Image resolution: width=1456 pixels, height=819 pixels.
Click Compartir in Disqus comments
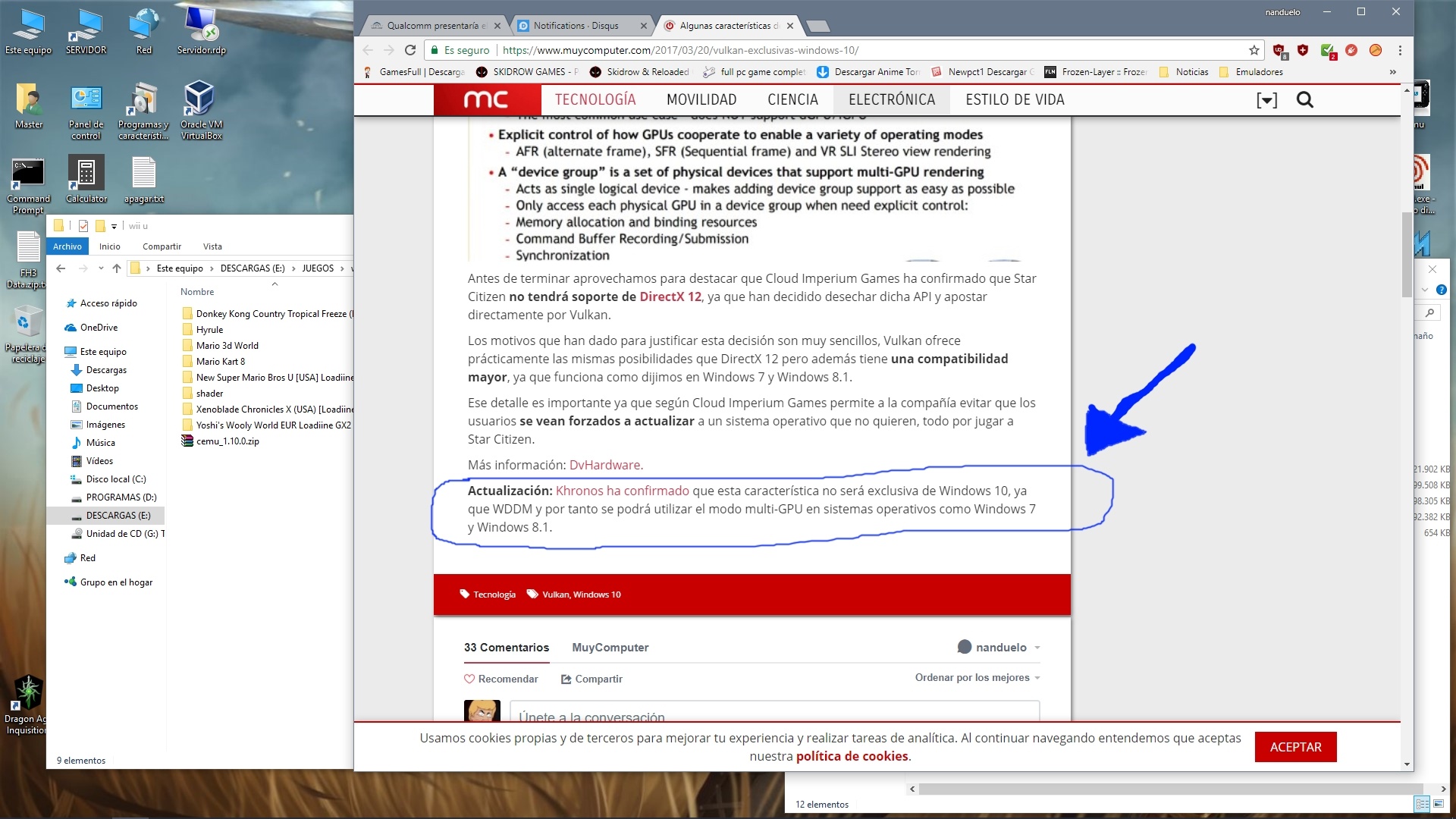(591, 679)
